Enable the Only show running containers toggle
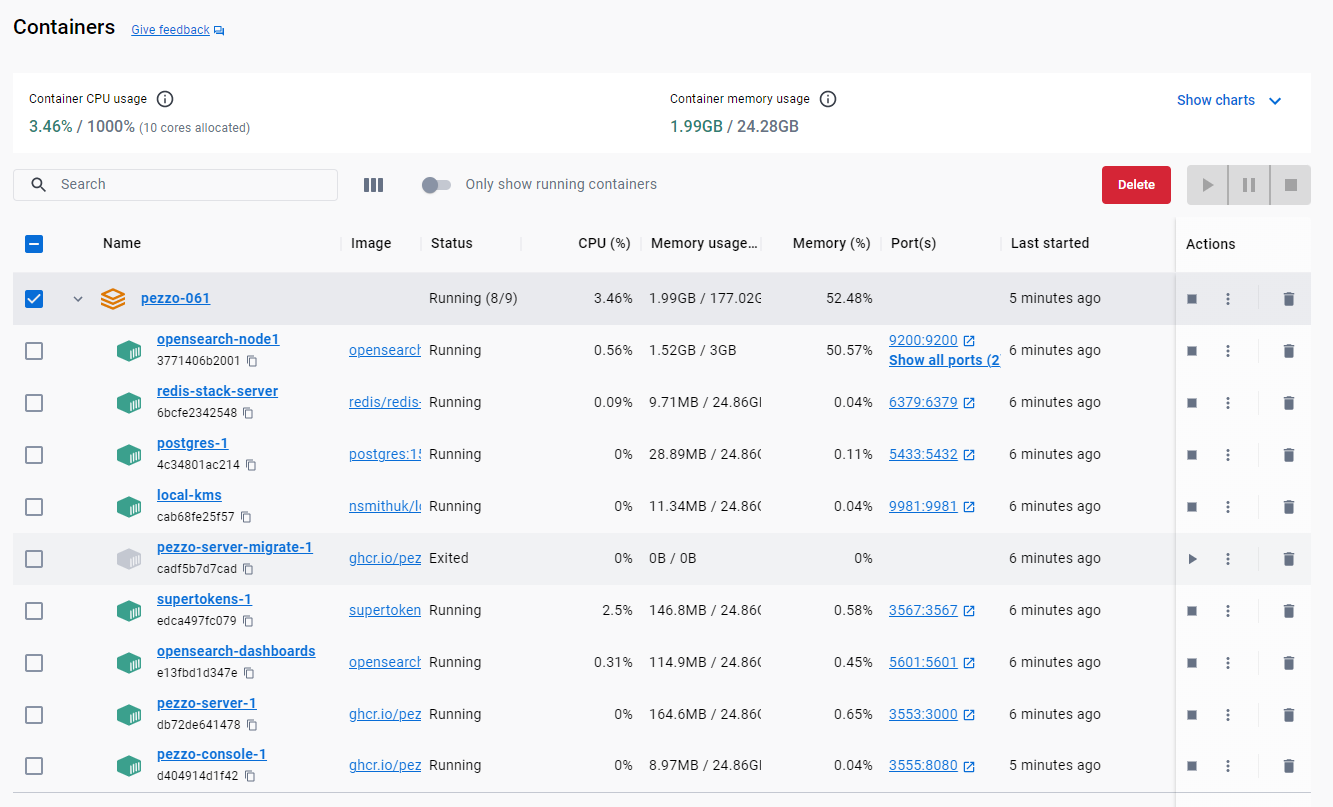This screenshot has height=807, width=1333. click(436, 184)
